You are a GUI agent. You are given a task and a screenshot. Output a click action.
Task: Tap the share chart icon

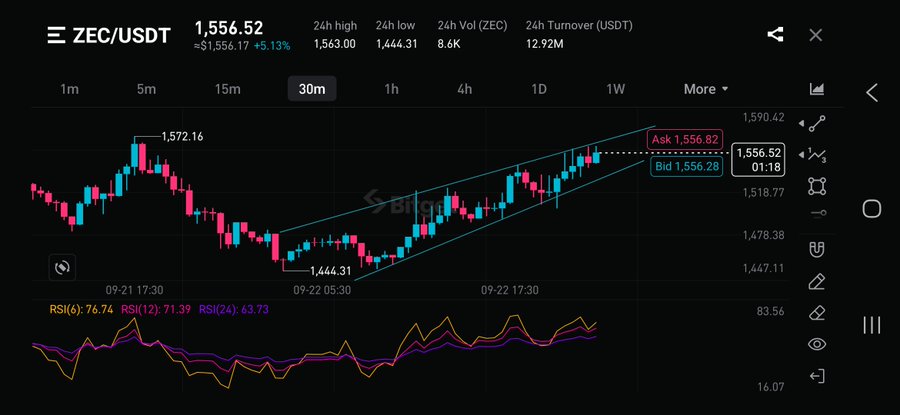pyautogui.click(x=775, y=34)
